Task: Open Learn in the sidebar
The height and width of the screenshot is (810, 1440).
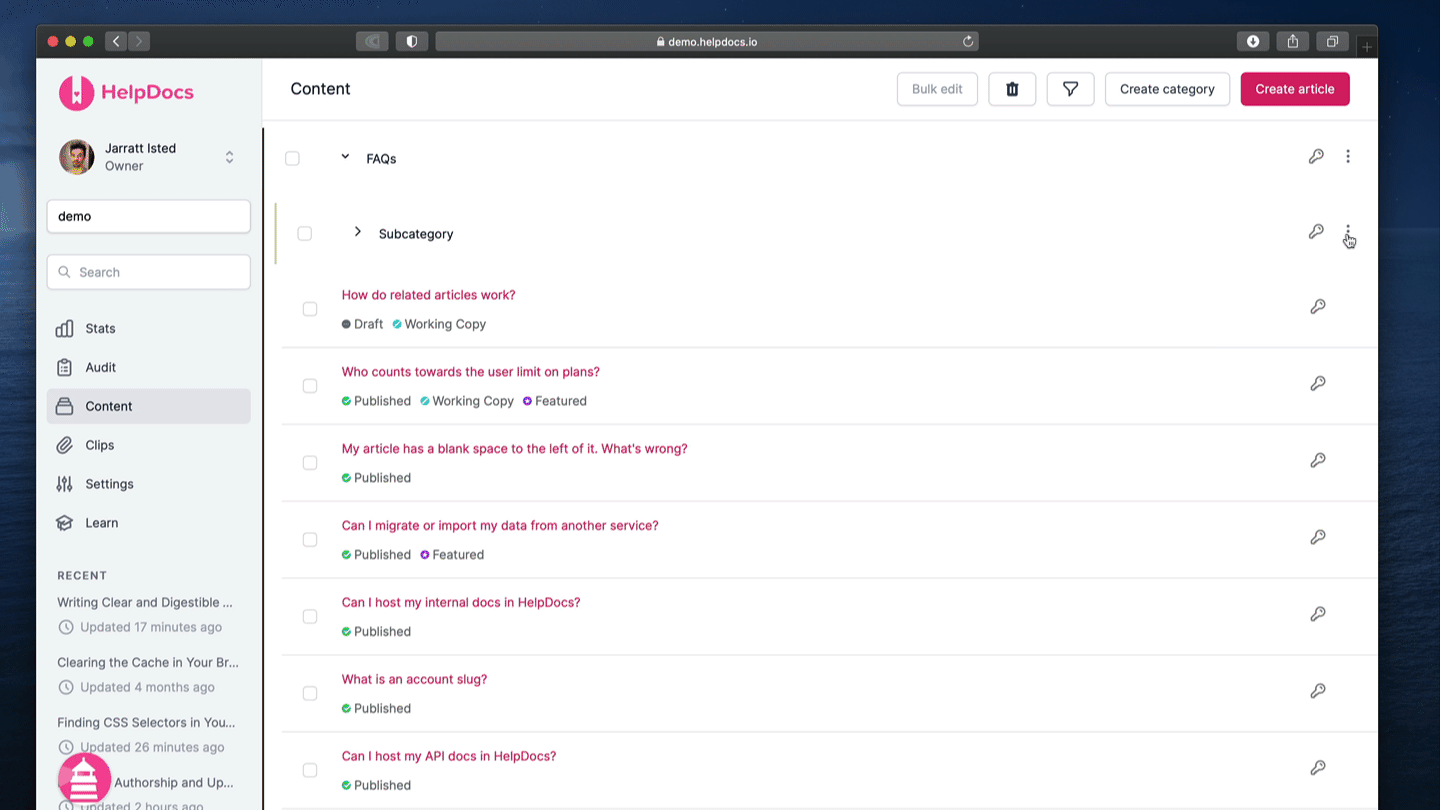Action: point(148,523)
